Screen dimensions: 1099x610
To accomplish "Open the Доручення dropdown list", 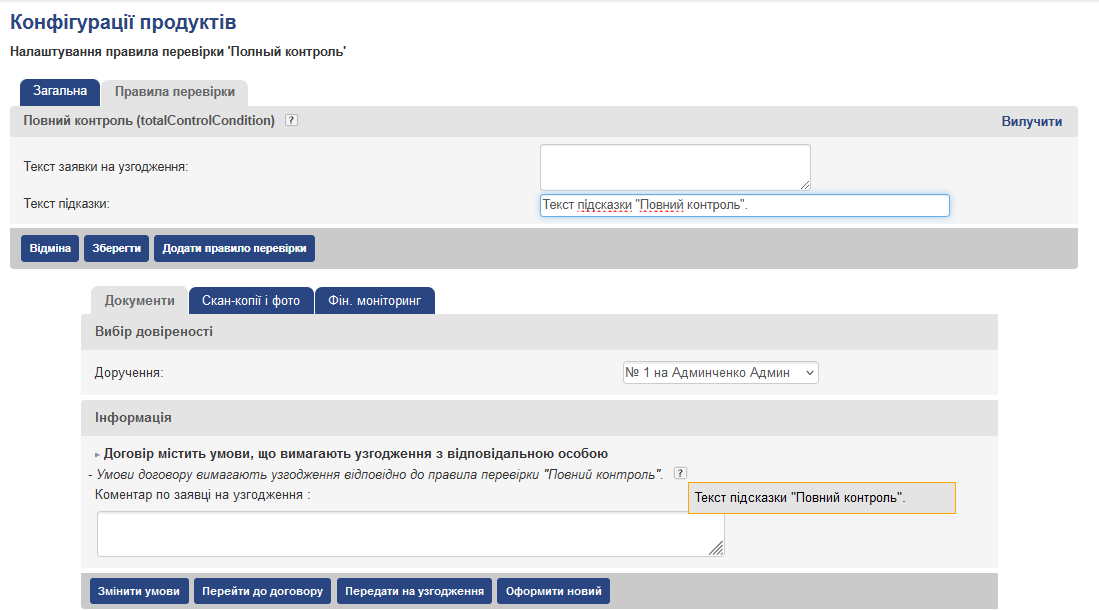I will tap(720, 372).
